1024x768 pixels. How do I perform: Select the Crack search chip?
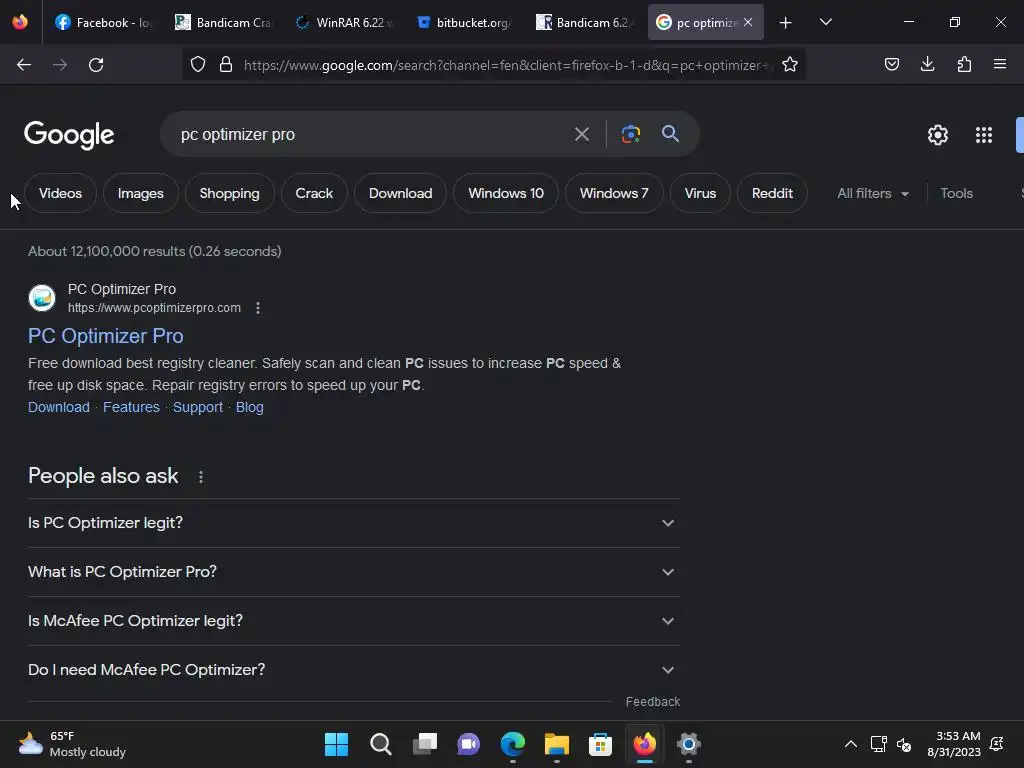pos(314,193)
